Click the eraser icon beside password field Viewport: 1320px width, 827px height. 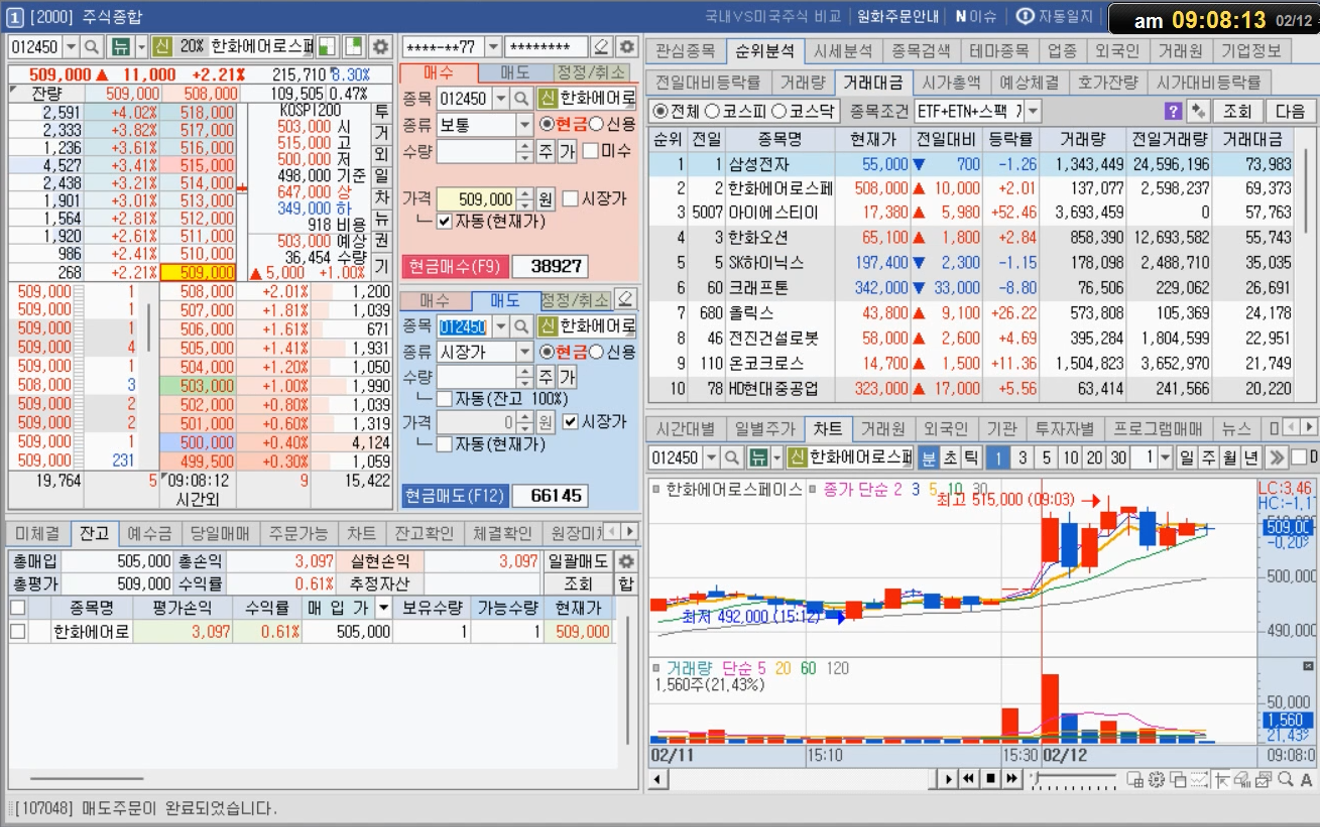click(x=600, y=46)
